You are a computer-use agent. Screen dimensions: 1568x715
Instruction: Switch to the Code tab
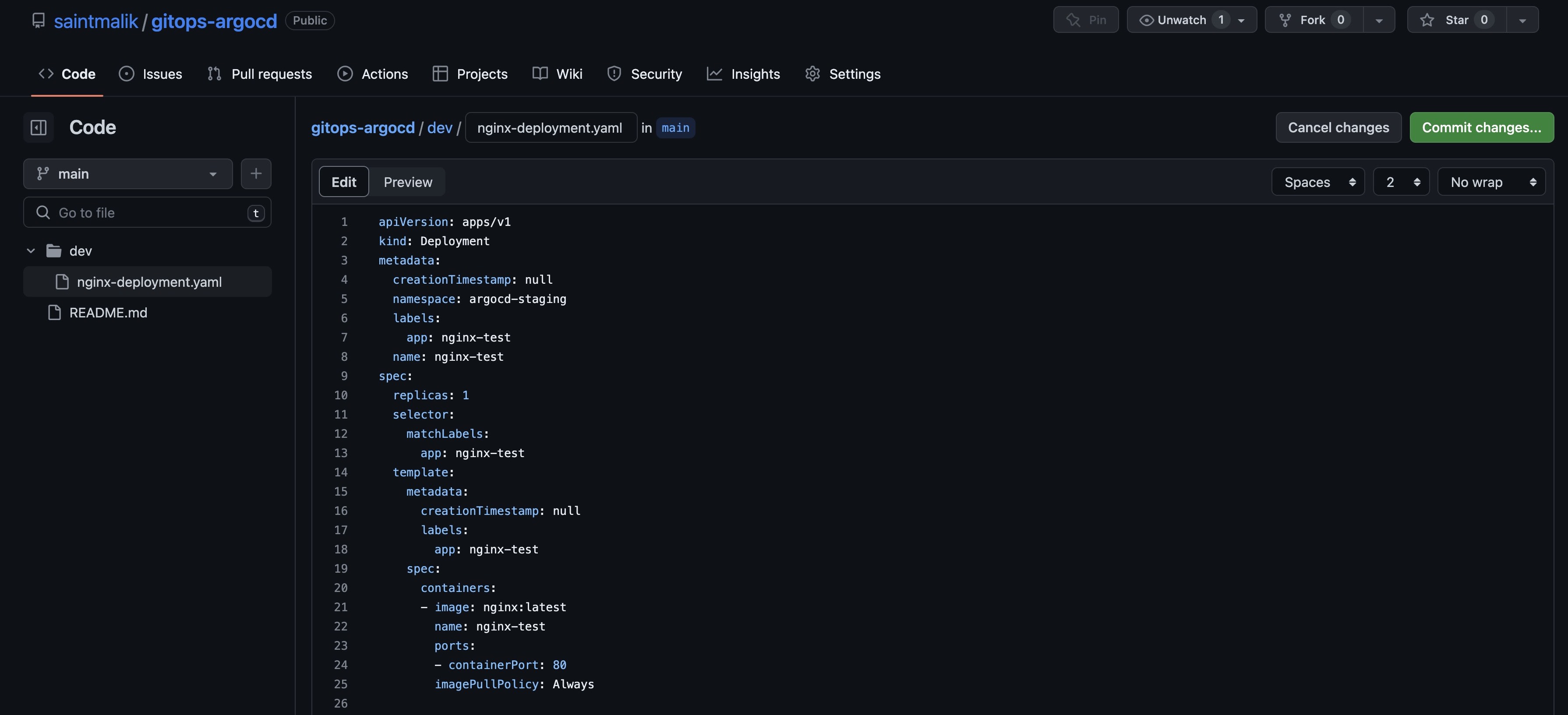click(67, 74)
